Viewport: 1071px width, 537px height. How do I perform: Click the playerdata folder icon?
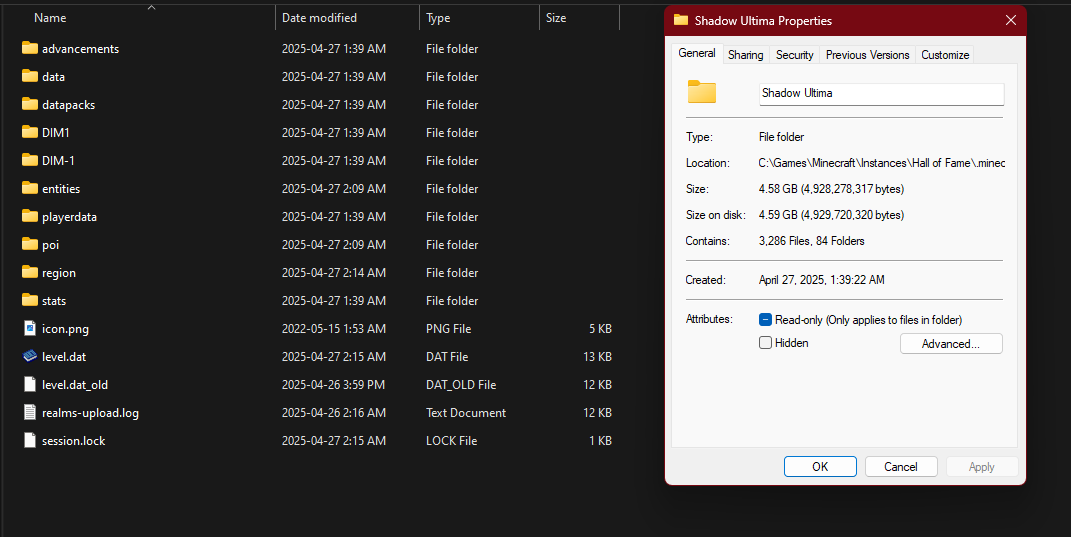click(29, 216)
